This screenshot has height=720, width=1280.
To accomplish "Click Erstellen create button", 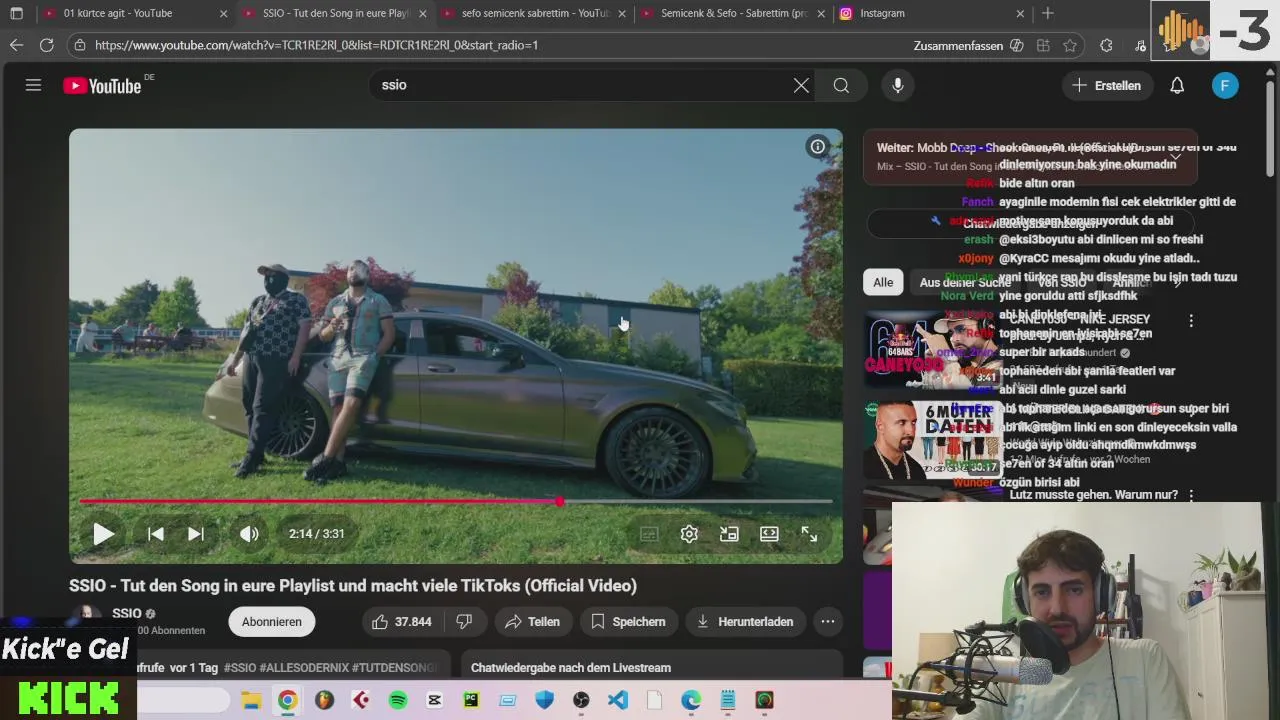I will (1106, 85).
